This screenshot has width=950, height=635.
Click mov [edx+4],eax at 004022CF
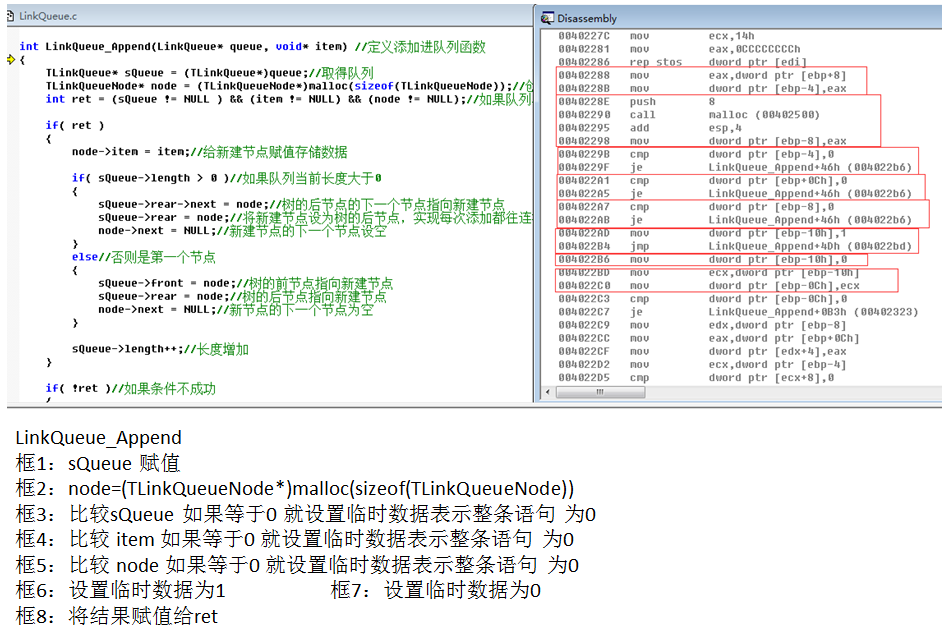(702, 351)
